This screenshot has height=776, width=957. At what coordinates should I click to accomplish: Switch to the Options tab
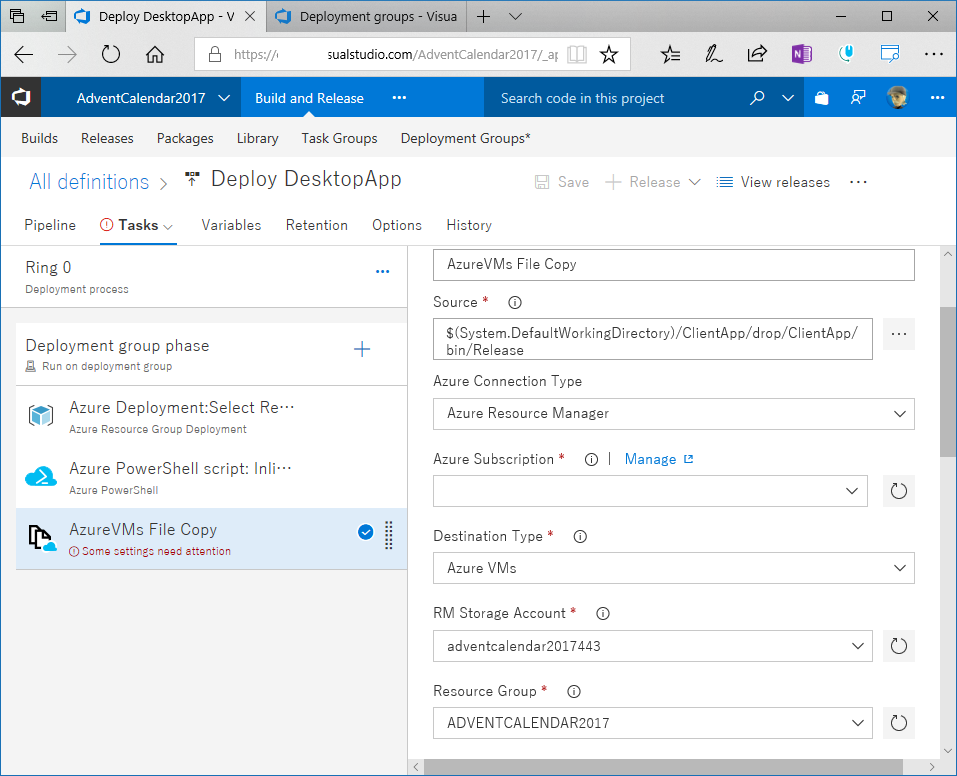click(x=397, y=225)
